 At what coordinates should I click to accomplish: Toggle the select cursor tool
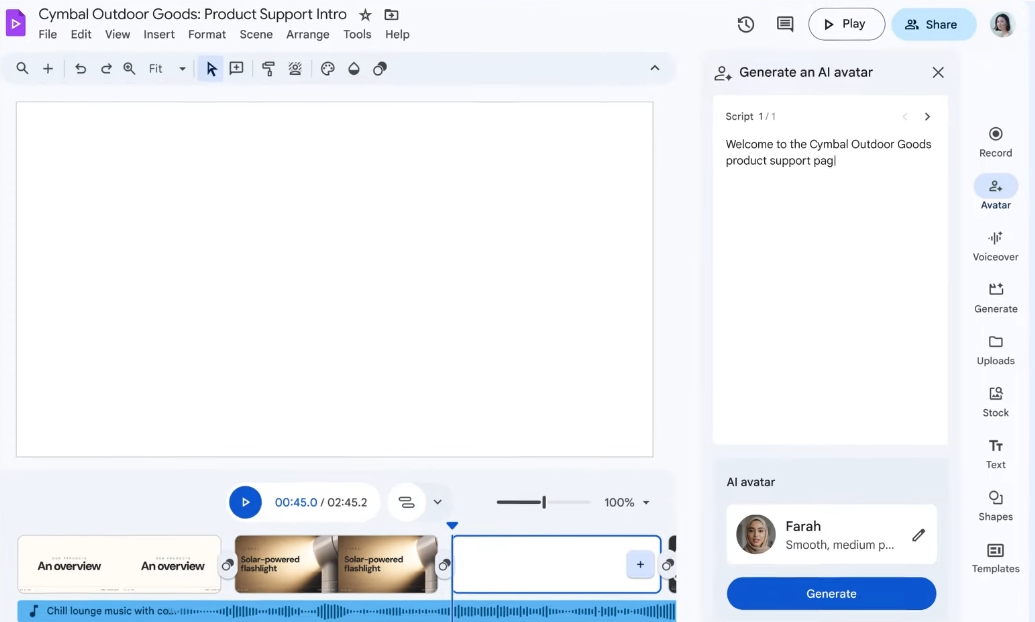(211, 69)
